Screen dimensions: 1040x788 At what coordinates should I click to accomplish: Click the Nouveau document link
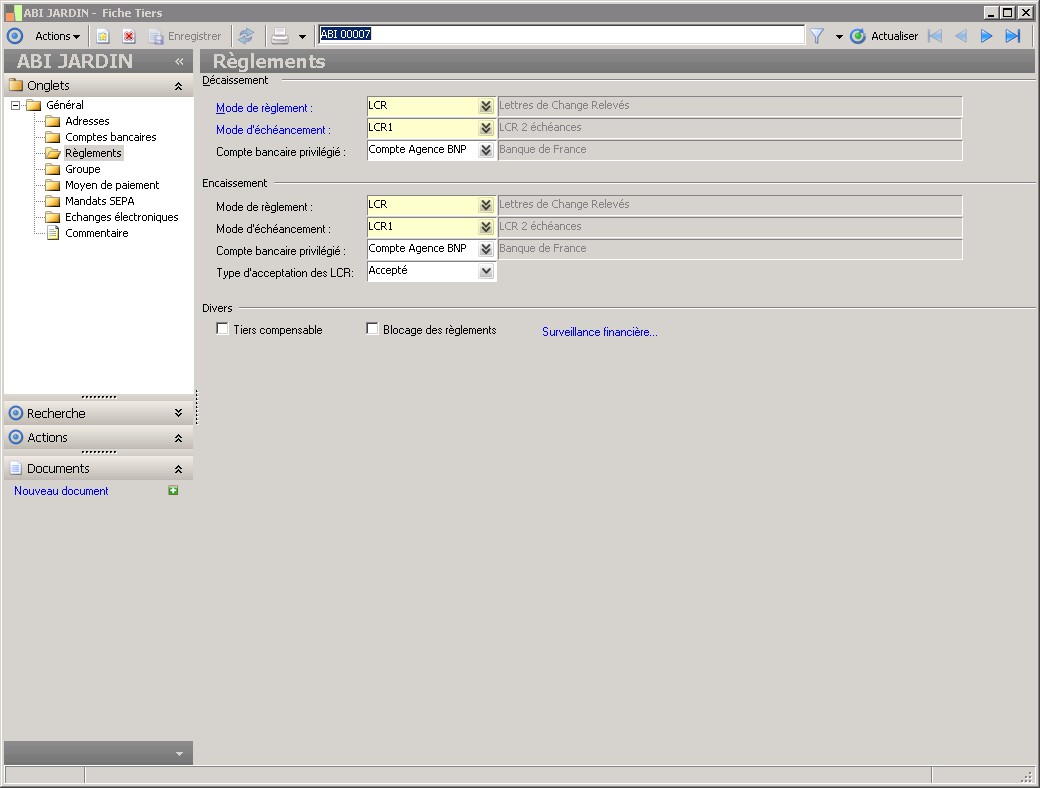click(61, 491)
